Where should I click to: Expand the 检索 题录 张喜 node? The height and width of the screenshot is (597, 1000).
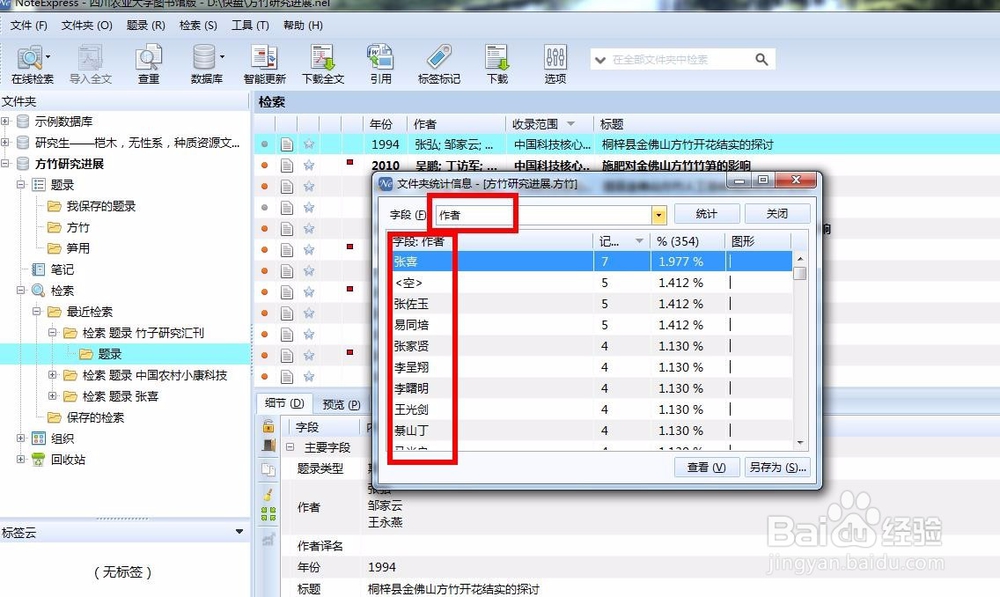53,396
